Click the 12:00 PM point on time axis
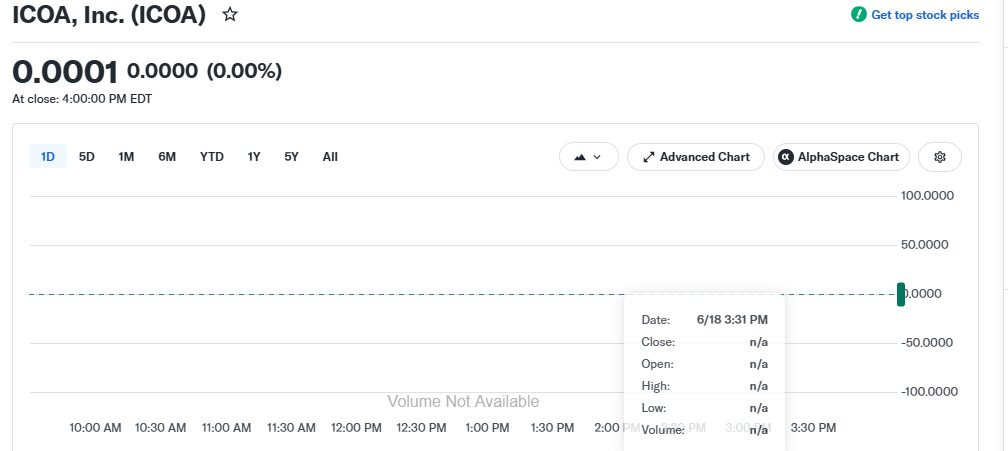 (356, 428)
